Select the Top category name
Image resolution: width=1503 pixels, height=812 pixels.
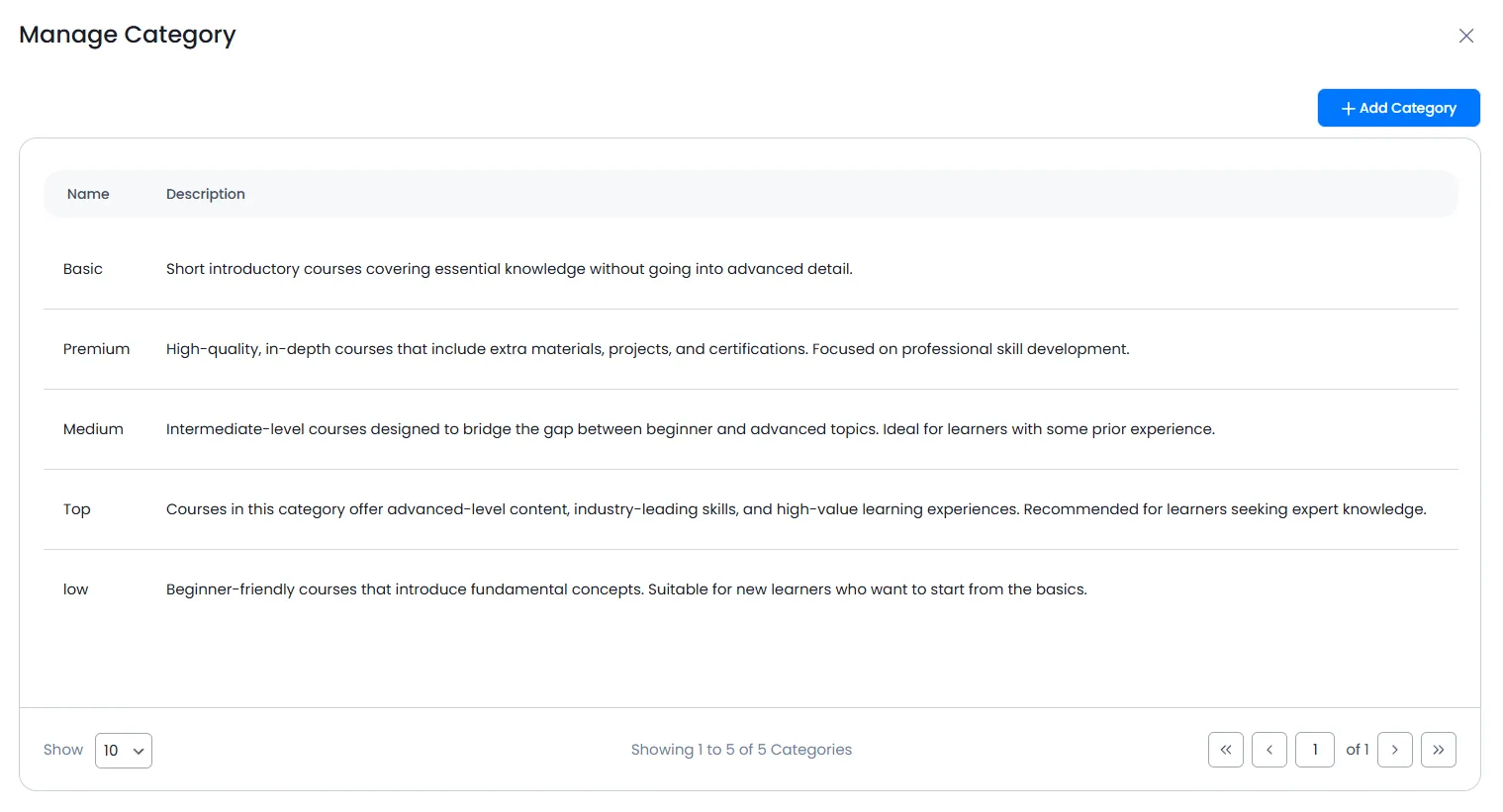[x=77, y=509]
